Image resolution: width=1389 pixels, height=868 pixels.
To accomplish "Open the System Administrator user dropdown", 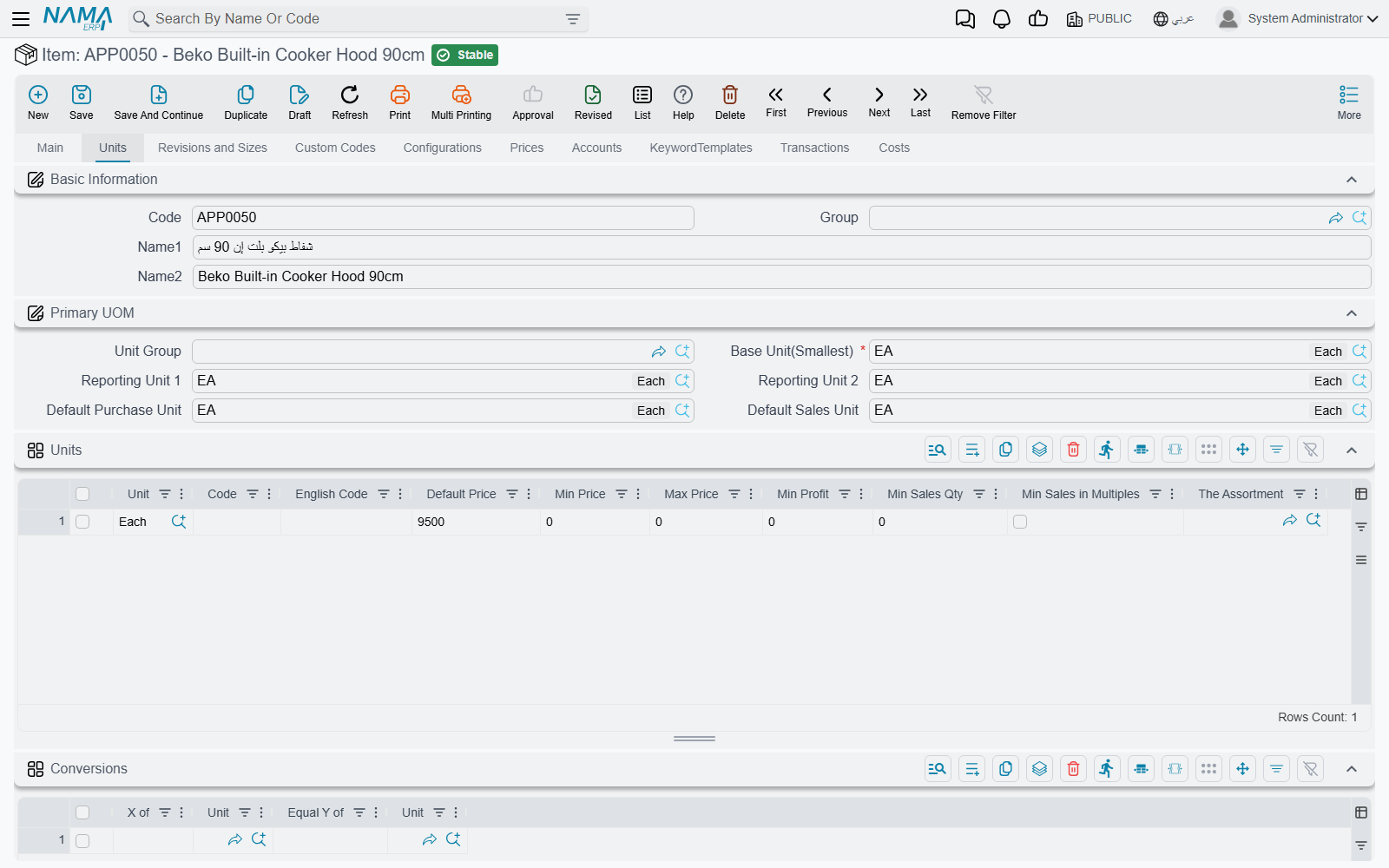I will tap(1298, 18).
